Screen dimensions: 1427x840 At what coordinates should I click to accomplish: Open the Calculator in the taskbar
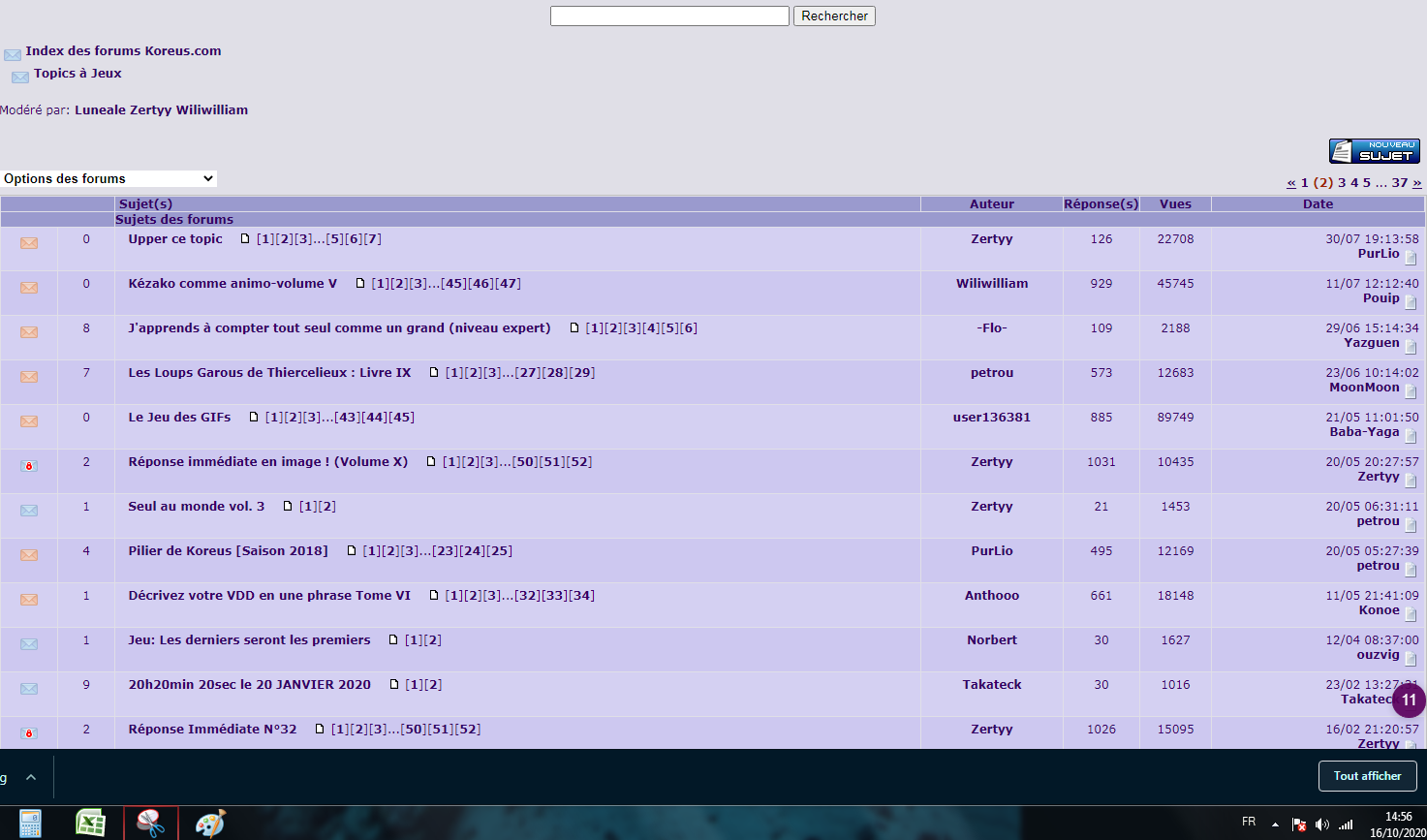tap(31, 823)
